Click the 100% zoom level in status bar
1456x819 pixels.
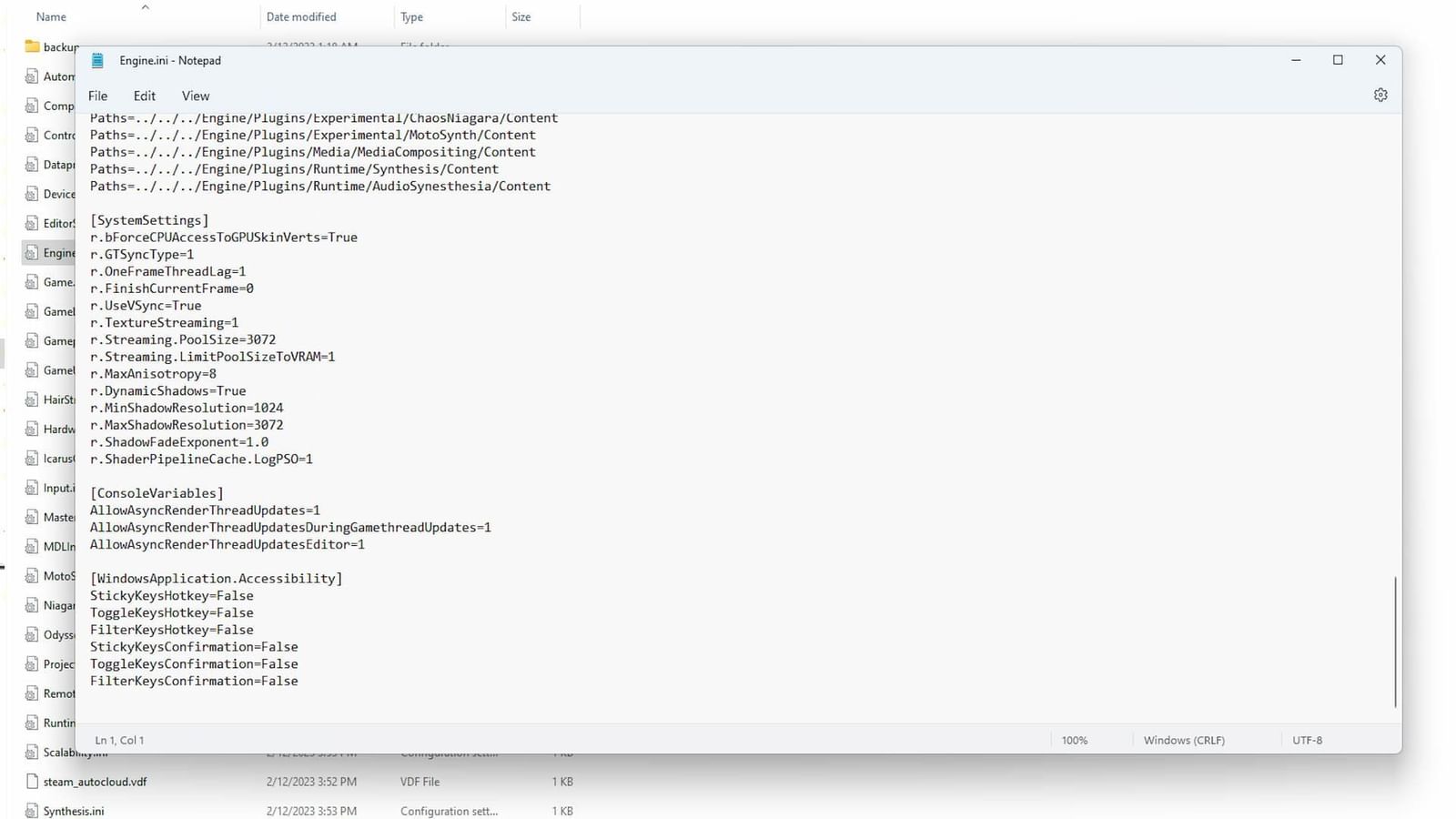1075,741
